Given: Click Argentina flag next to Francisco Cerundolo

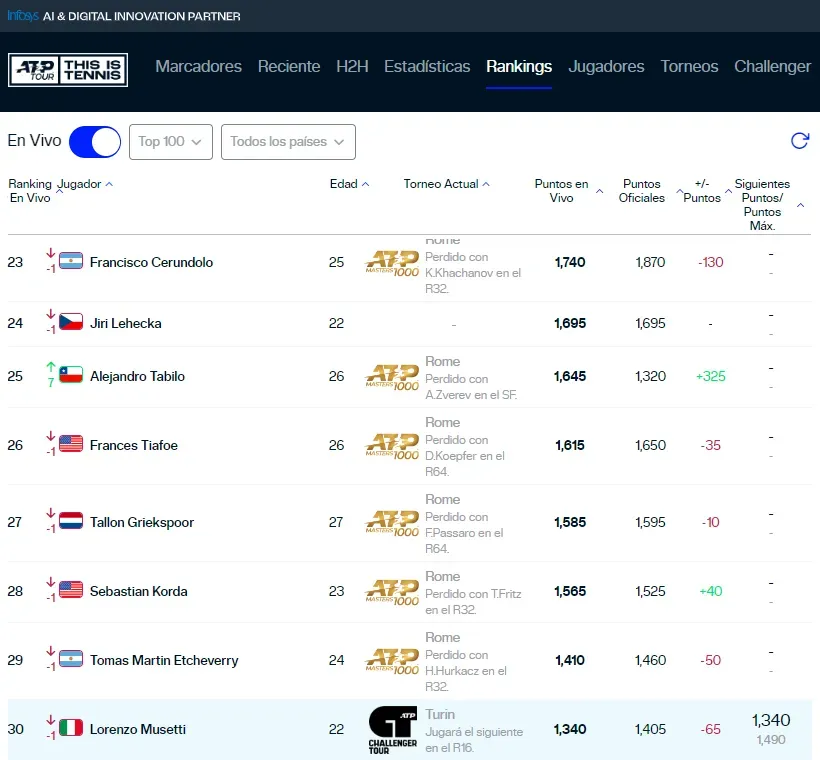Looking at the screenshot, I should (70, 262).
